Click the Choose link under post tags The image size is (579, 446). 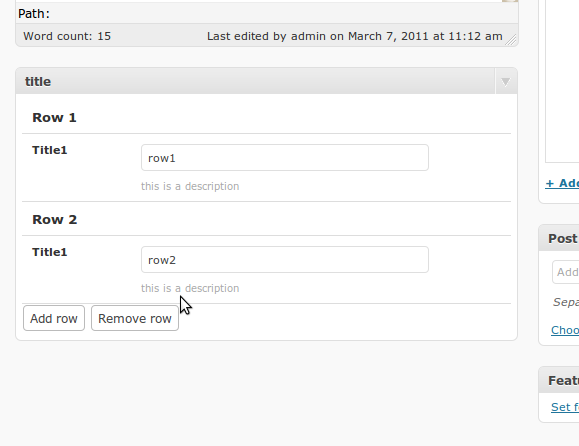coord(565,330)
